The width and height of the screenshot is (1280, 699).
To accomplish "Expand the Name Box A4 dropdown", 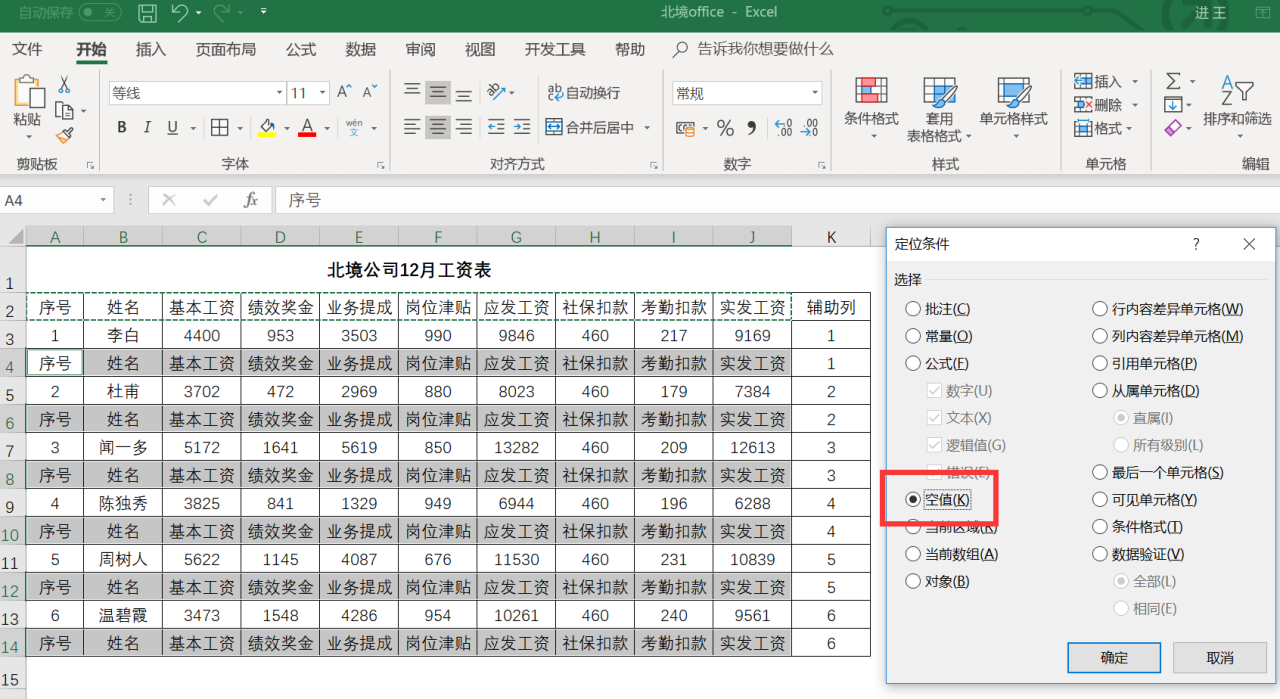I will [104, 200].
